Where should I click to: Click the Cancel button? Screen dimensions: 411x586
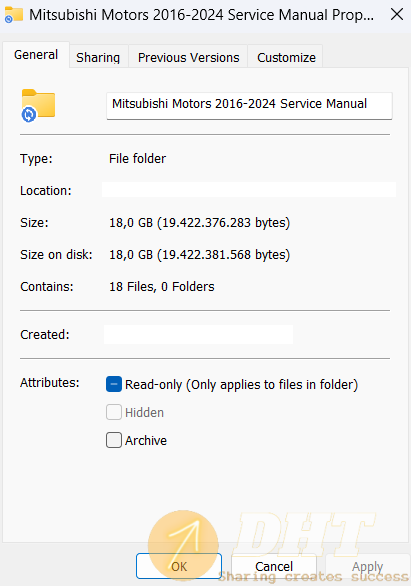click(274, 566)
